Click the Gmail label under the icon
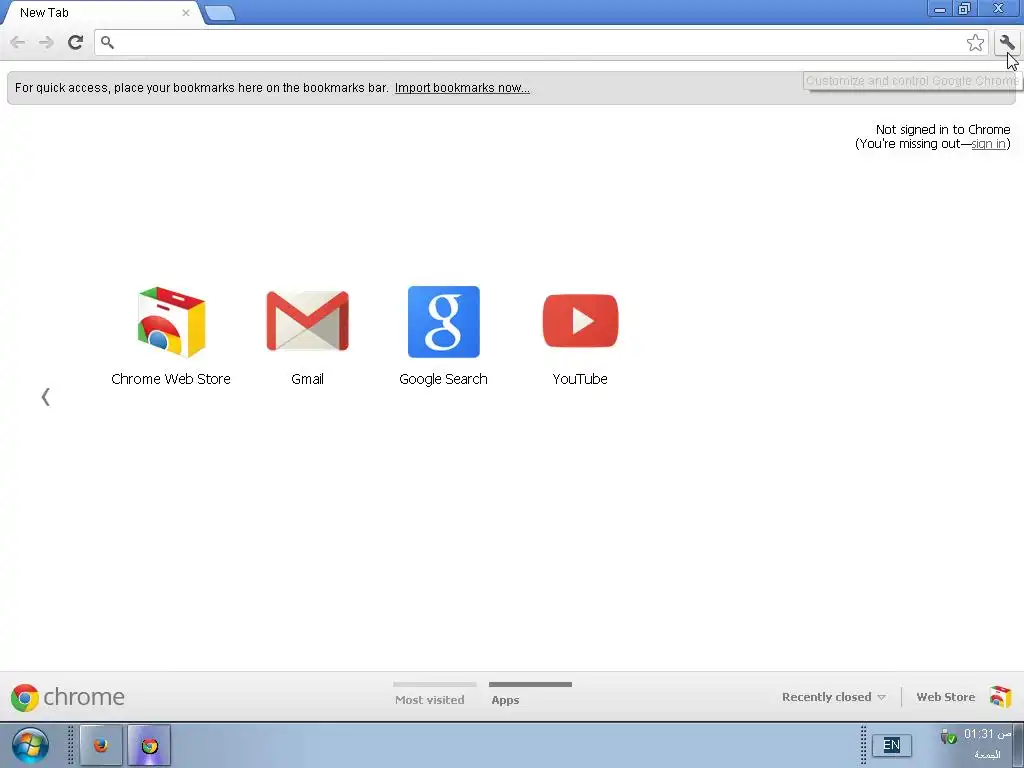 click(x=308, y=379)
